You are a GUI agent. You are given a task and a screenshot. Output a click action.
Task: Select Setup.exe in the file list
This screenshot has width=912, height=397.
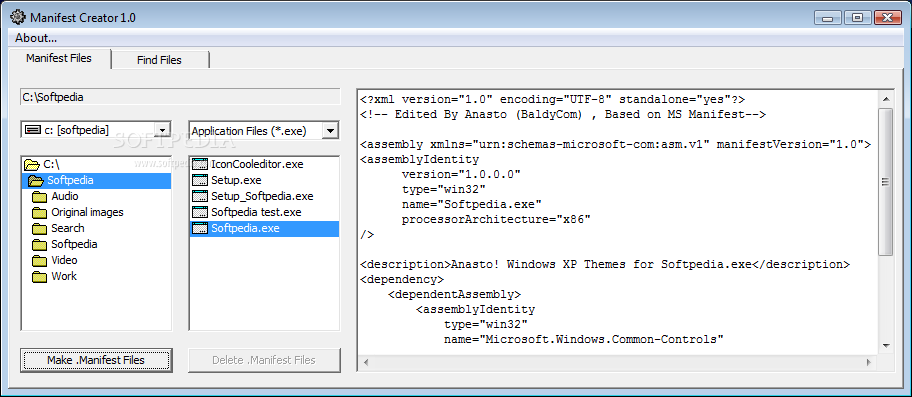click(x=236, y=180)
